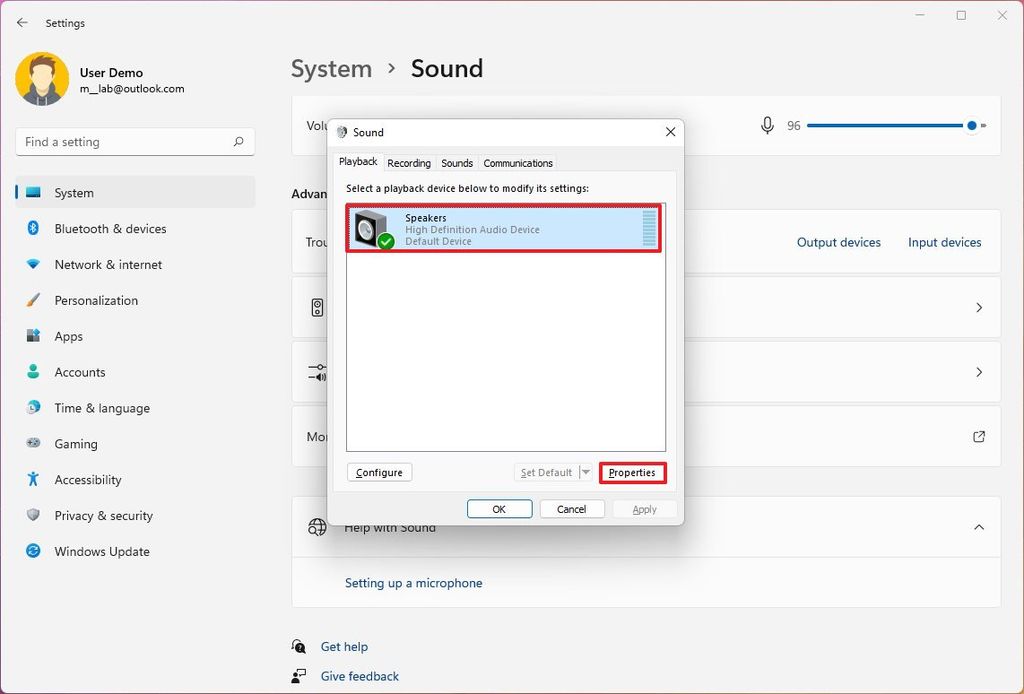Open the Apps settings icon

pyautogui.click(x=36, y=336)
